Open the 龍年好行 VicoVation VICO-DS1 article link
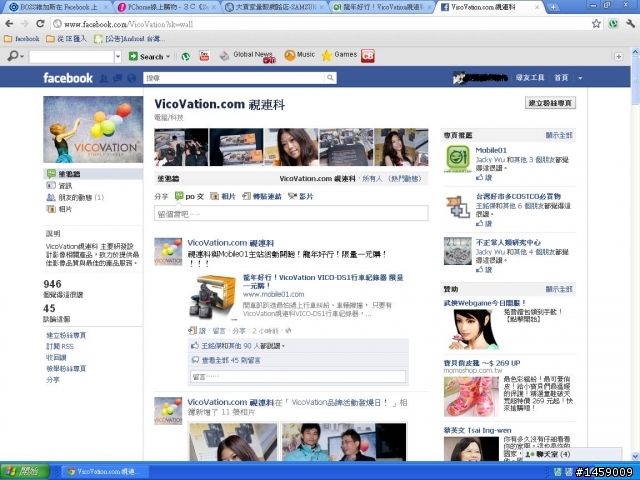The height and width of the screenshot is (480, 640). pos(323,282)
